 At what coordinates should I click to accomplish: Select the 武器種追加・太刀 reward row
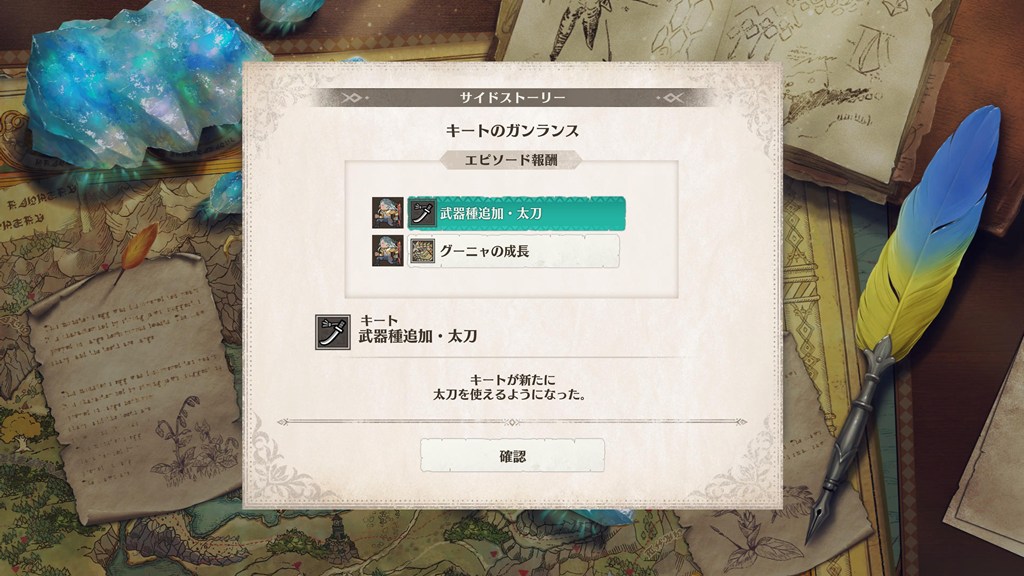coord(516,213)
